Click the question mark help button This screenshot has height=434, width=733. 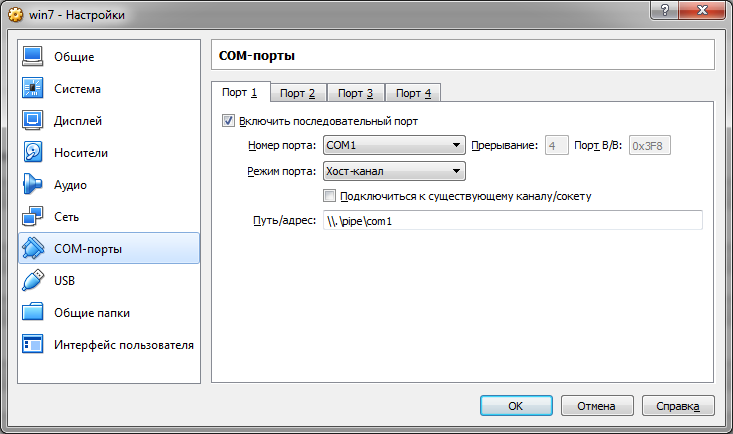click(664, 10)
